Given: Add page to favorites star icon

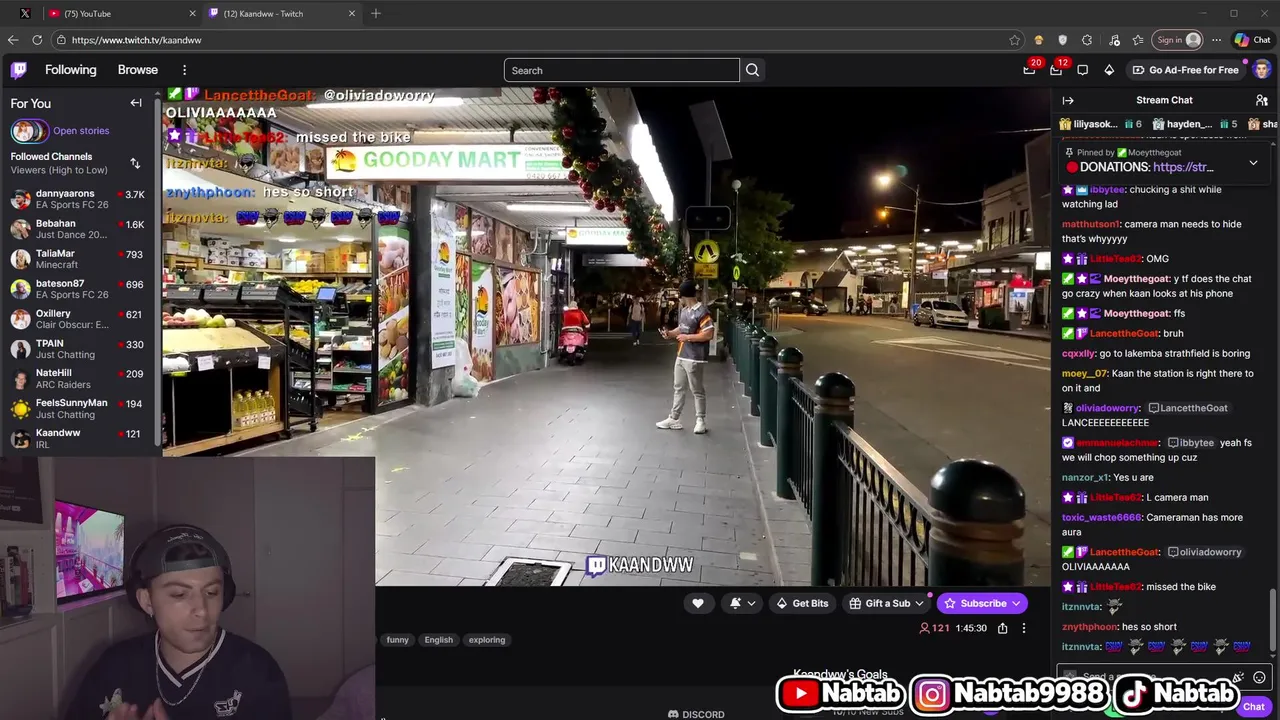Looking at the screenshot, I should coord(1015,40).
